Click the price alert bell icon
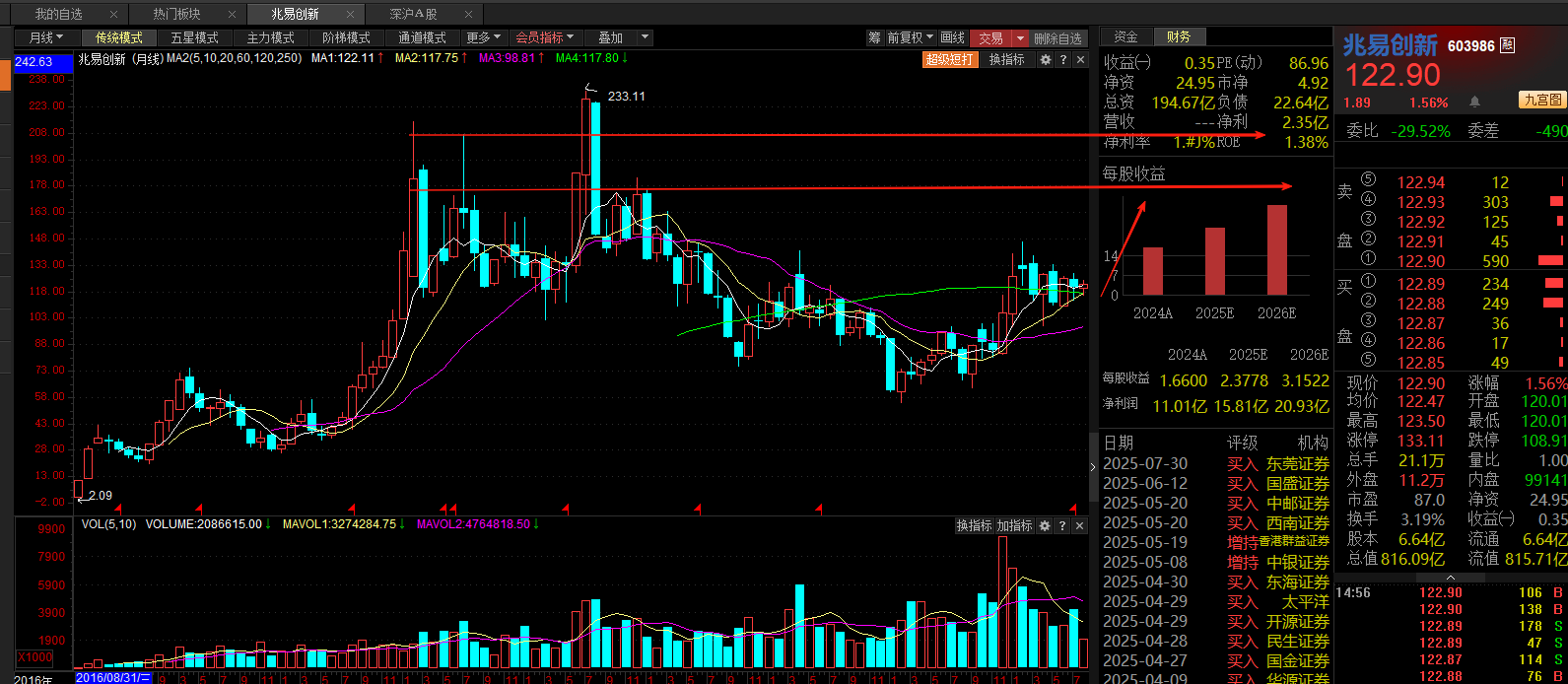This screenshot has height=684, width=1568. [1474, 102]
